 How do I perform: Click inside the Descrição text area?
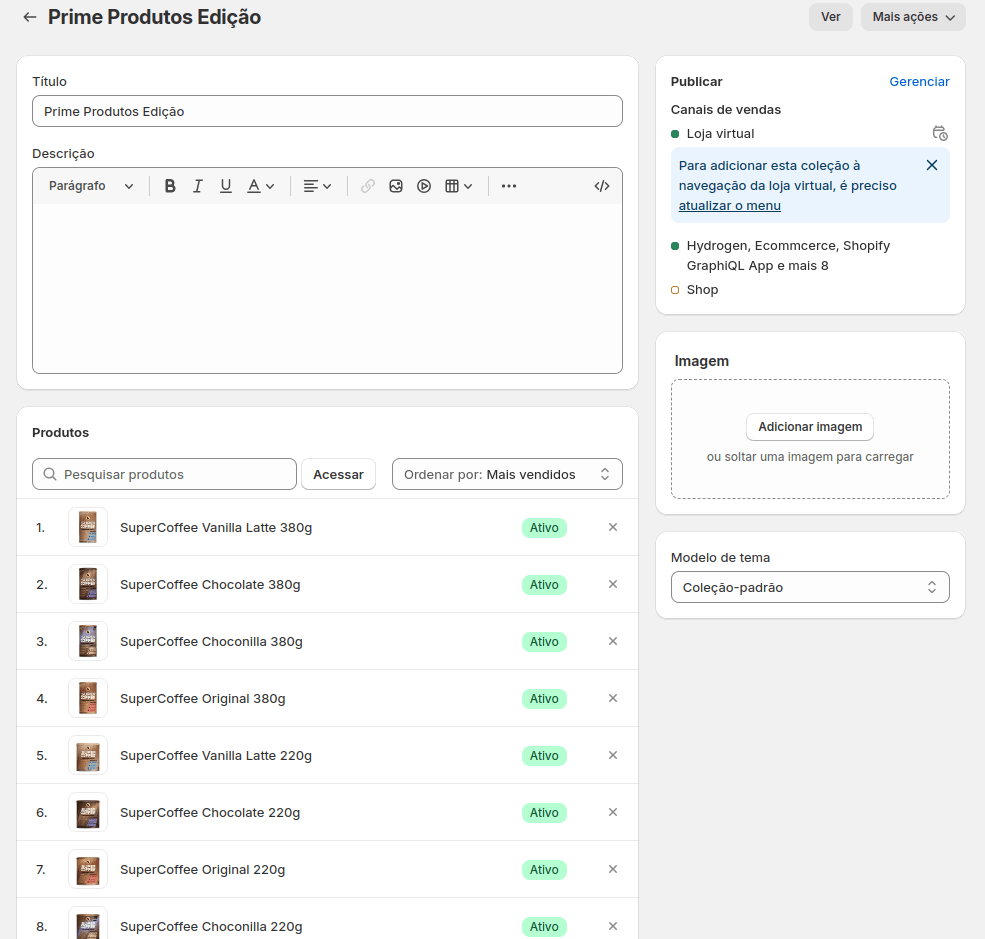(x=327, y=288)
